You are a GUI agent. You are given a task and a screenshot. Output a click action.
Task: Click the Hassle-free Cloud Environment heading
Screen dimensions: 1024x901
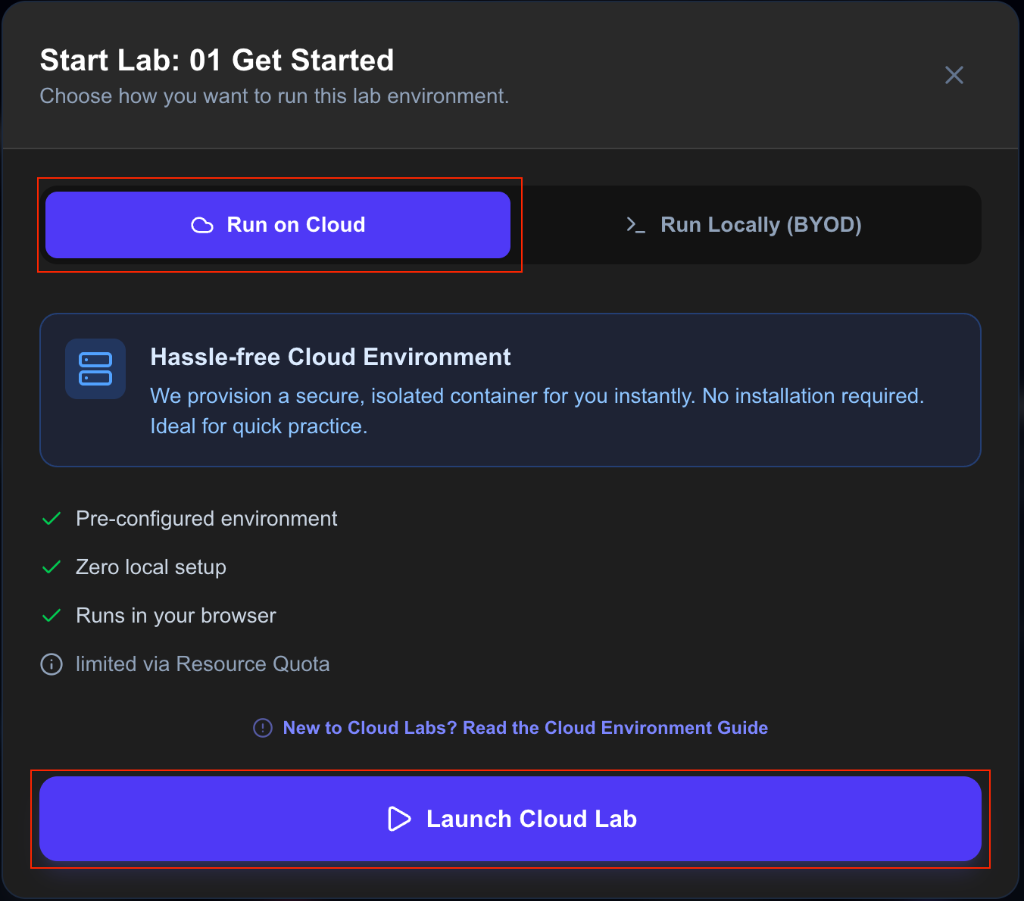point(330,357)
